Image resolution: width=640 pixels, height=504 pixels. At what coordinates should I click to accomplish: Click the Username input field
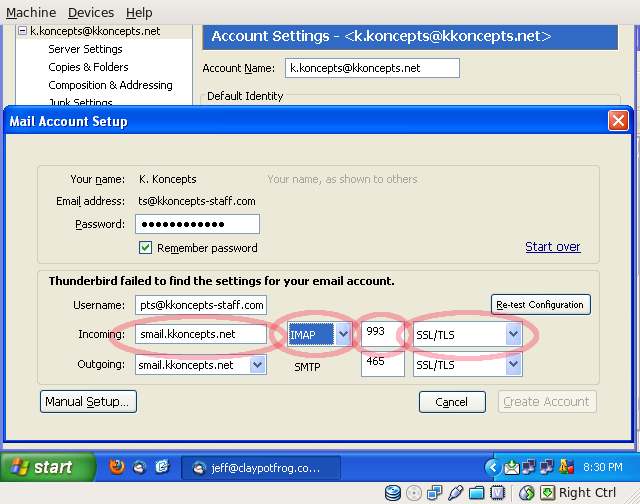point(201,305)
